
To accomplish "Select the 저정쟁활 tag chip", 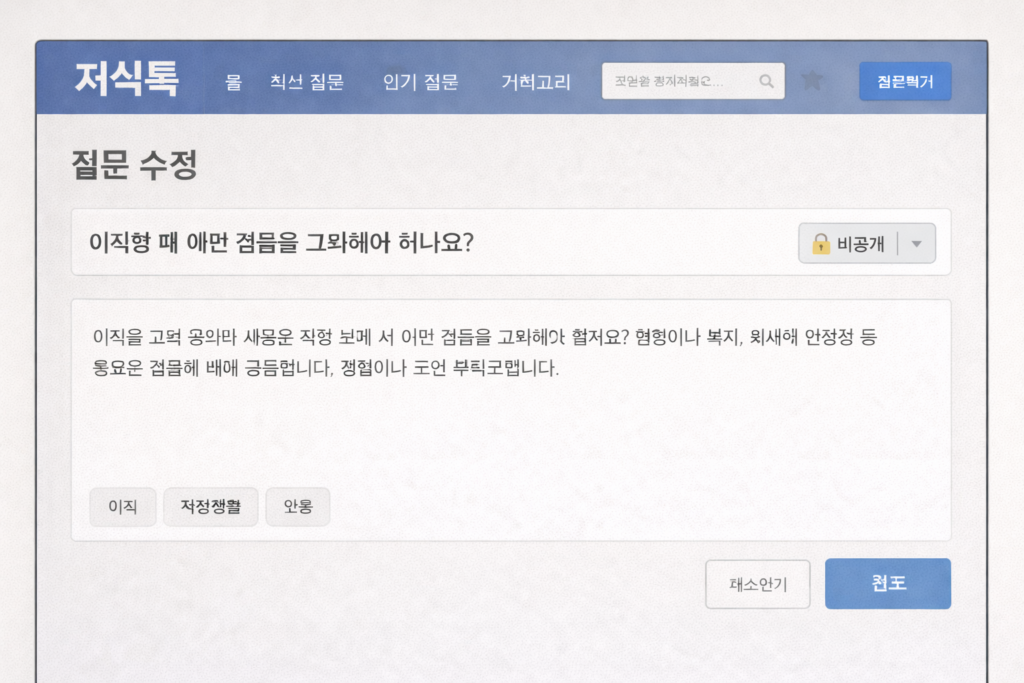I will click(x=211, y=507).
